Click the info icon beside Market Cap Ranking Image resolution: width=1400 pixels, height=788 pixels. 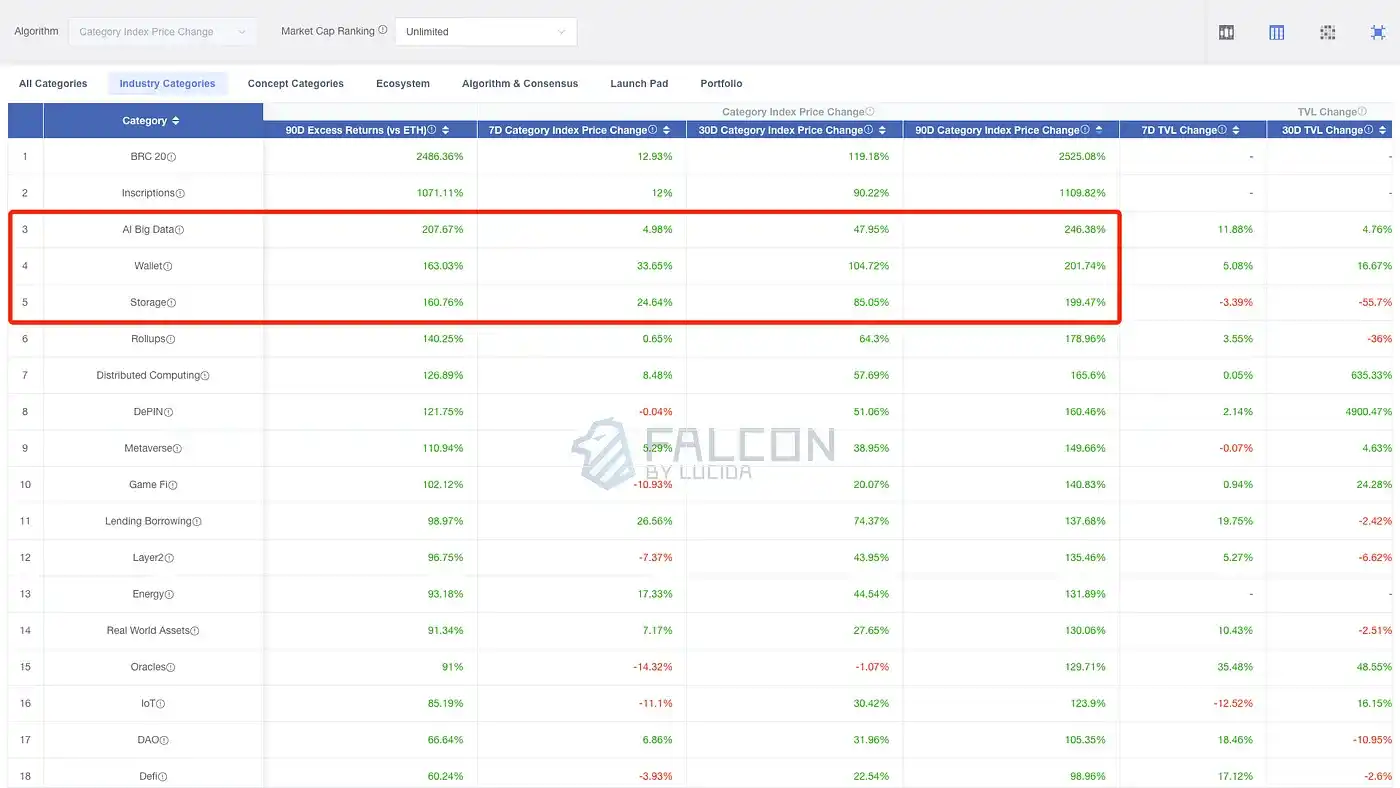click(383, 31)
